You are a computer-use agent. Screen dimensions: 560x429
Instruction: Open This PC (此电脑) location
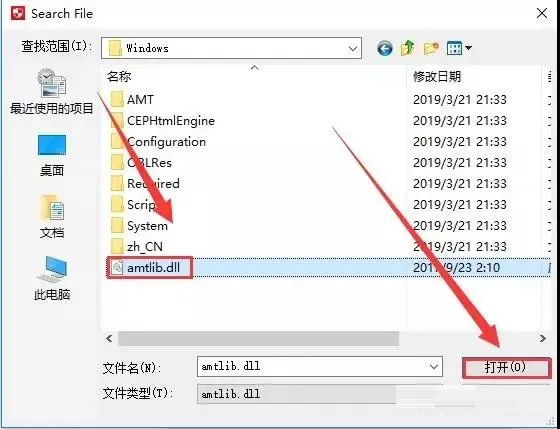click(52, 279)
